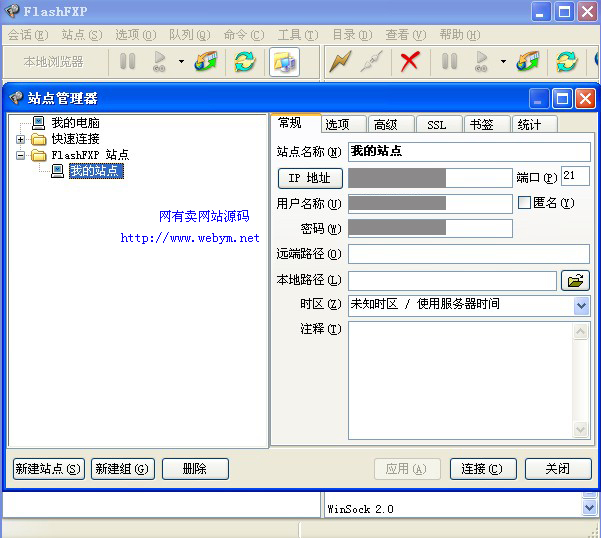Click the IP address input field
Viewport: 601px width, 538px height.
click(430, 178)
